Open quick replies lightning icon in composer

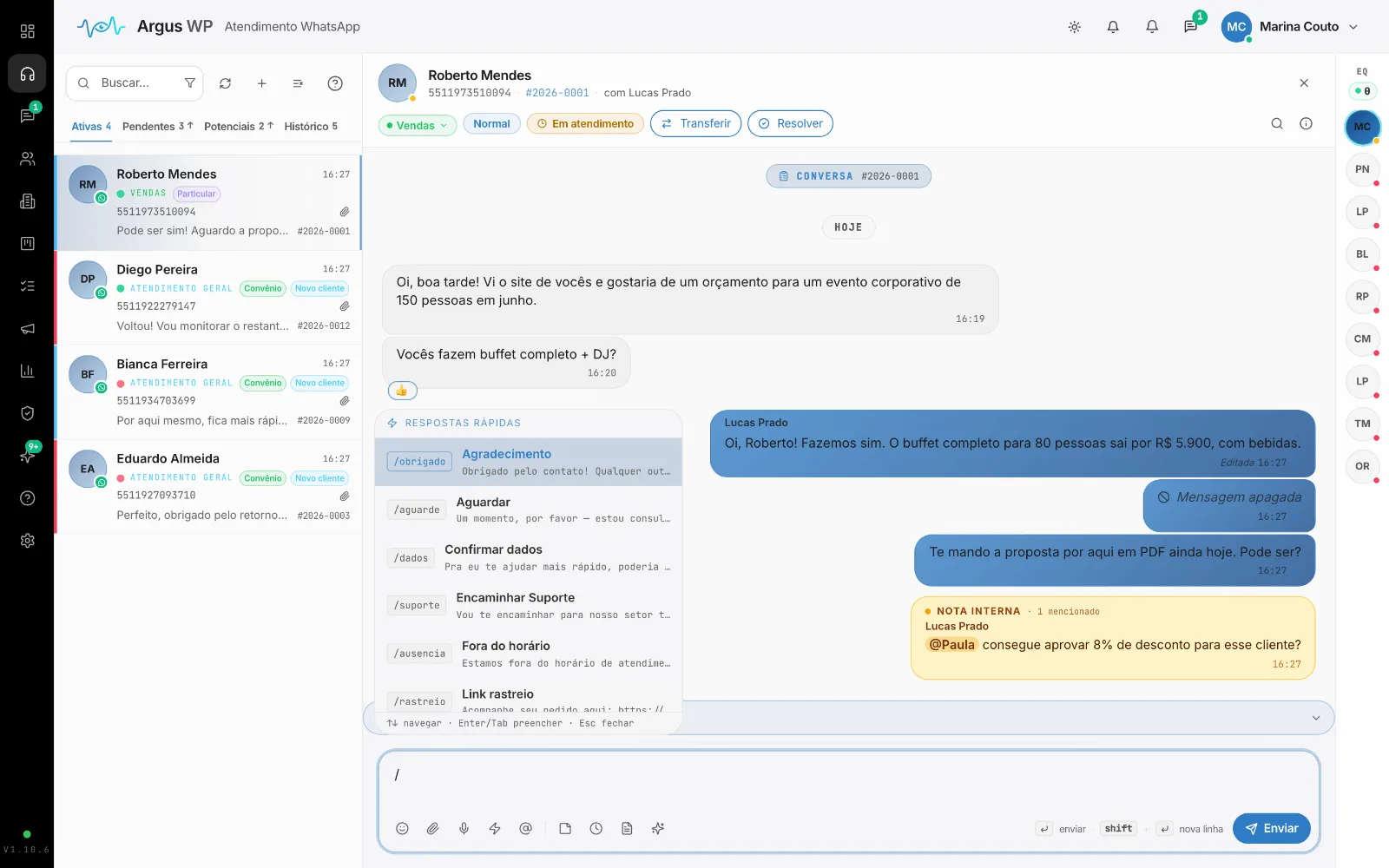495,828
